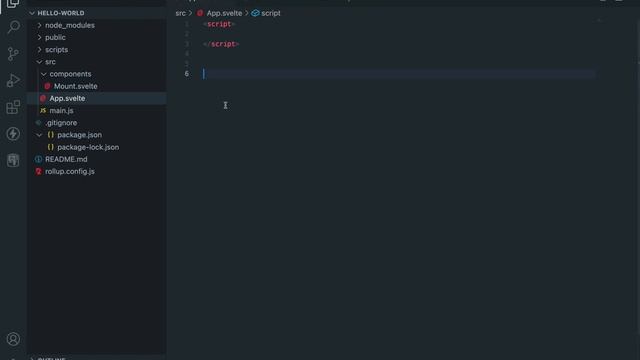Open the Accounts menu icon
The height and width of the screenshot is (360, 640).
(13, 339)
